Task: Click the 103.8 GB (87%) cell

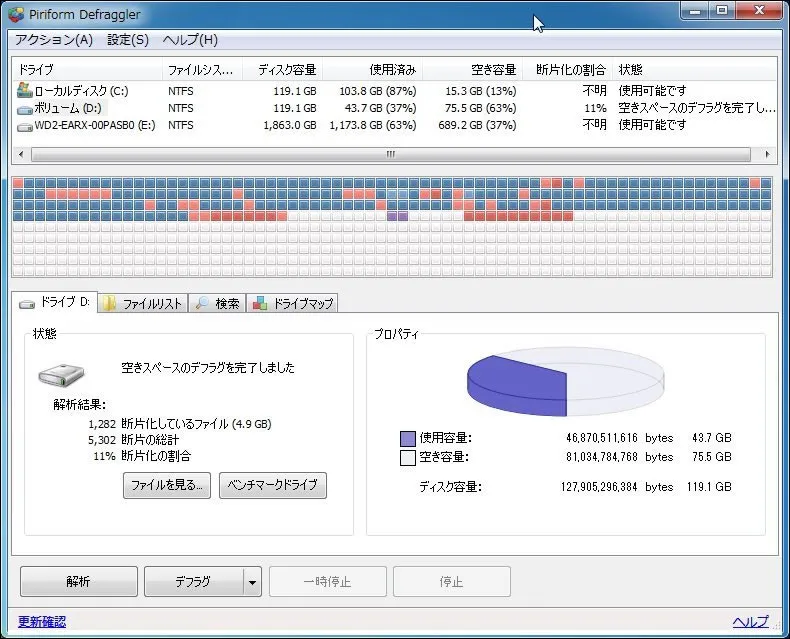Action: tap(378, 91)
